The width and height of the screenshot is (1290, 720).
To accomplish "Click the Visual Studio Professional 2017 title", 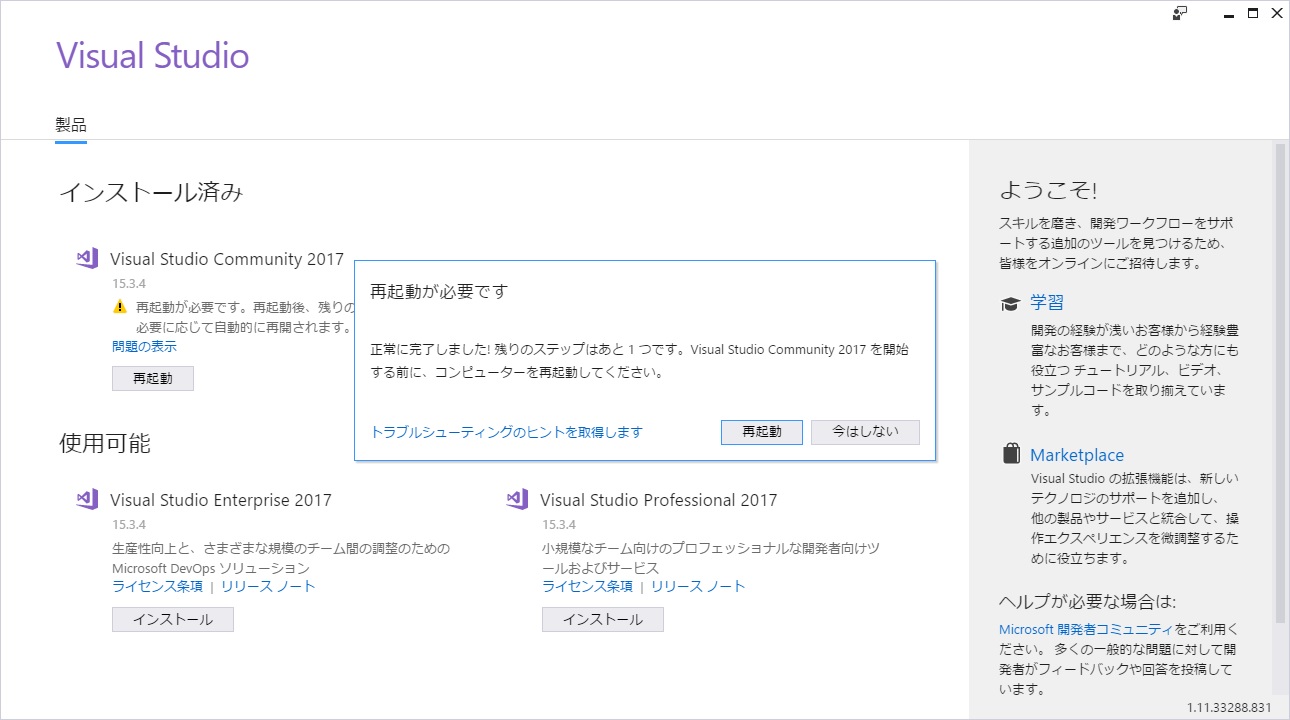I will [658, 500].
